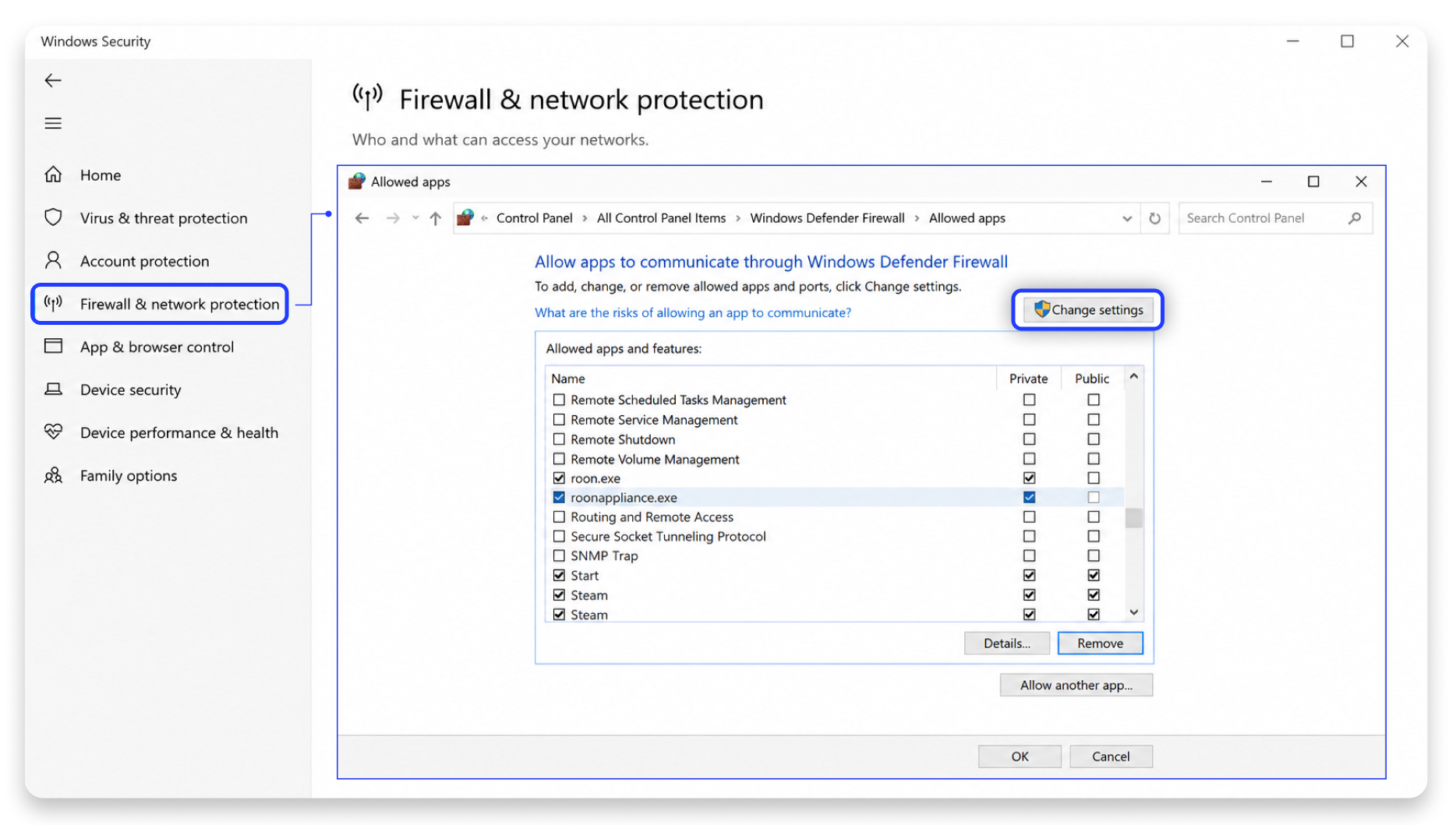Screen dimensions: 1456x825
Task: Toggle SNMP Trap checkbox
Action: 559,555
